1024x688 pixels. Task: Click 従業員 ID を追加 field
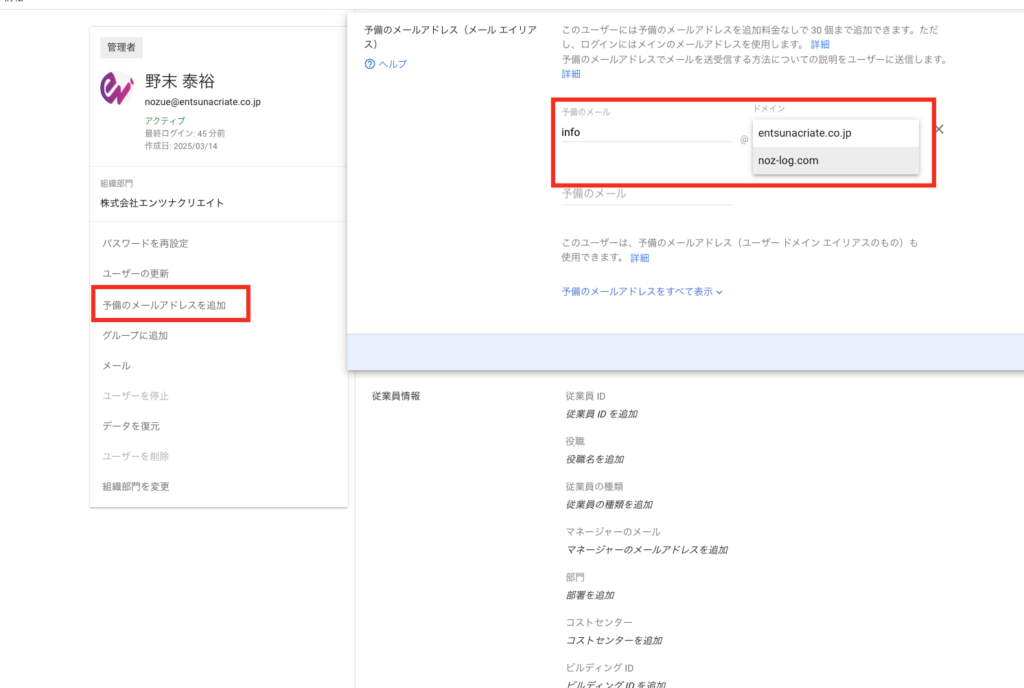tap(601, 413)
